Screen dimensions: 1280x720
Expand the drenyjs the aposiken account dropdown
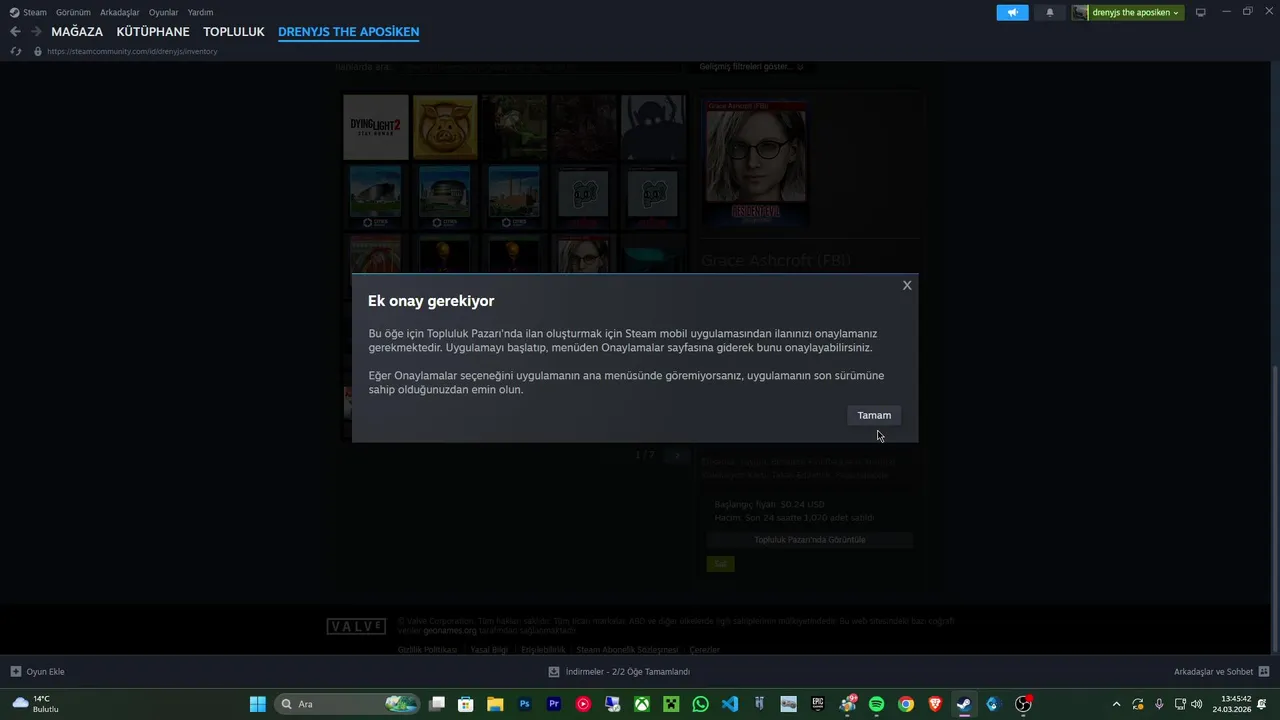pos(1127,12)
